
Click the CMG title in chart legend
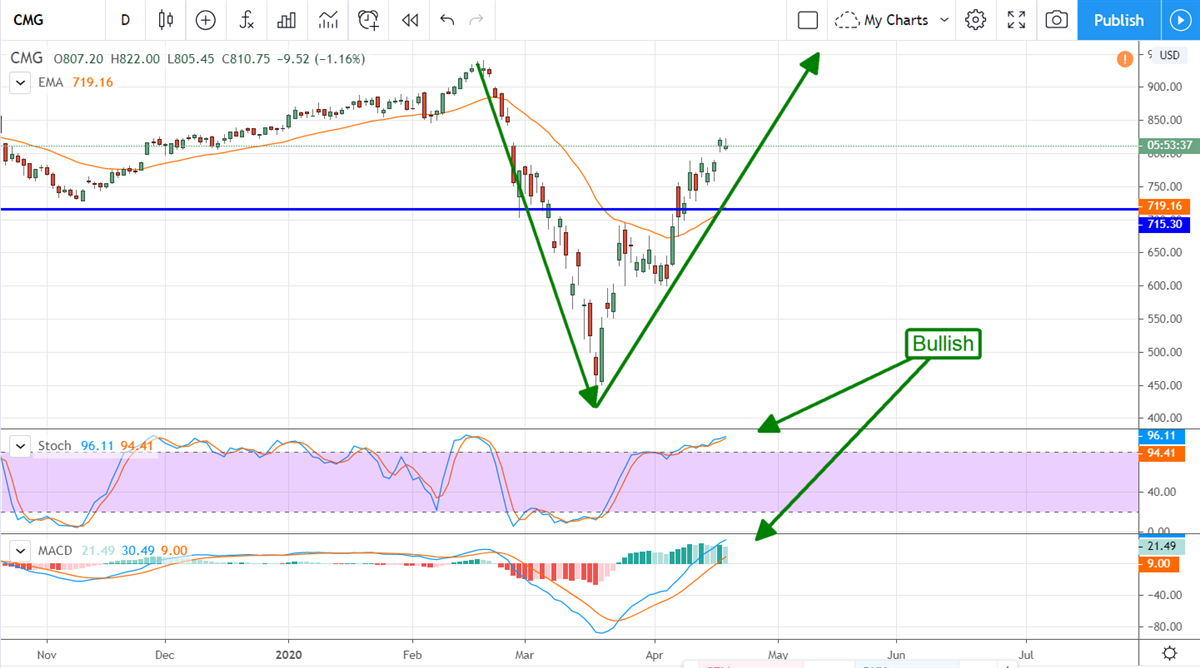pos(27,59)
